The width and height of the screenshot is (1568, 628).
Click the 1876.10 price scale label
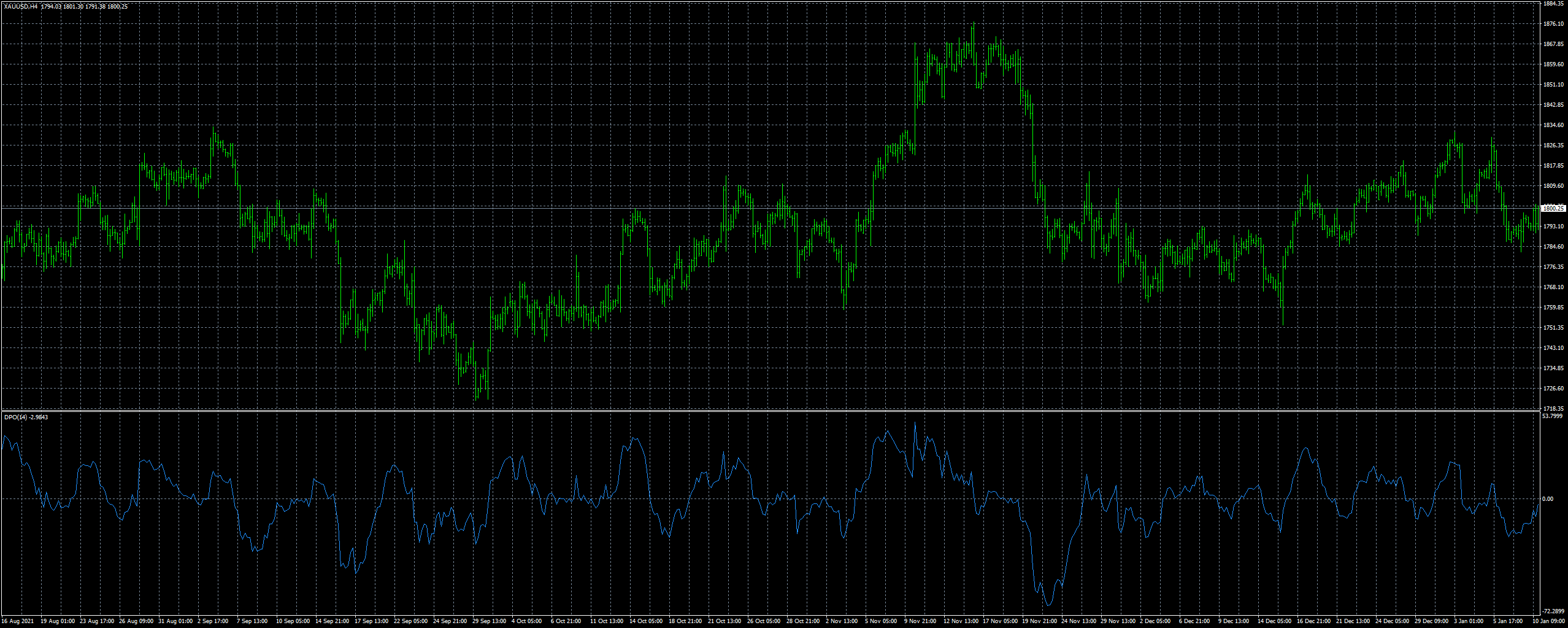pyautogui.click(x=1553, y=24)
